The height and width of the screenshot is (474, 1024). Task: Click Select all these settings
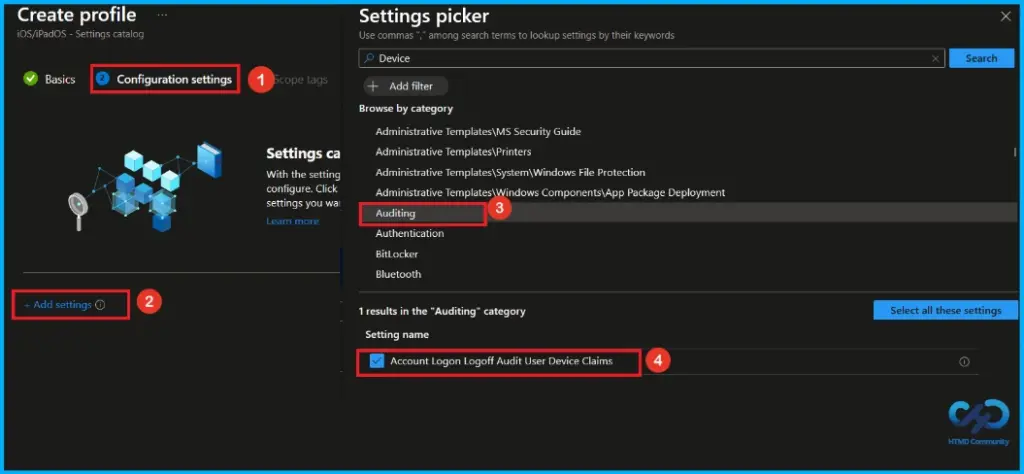point(945,311)
